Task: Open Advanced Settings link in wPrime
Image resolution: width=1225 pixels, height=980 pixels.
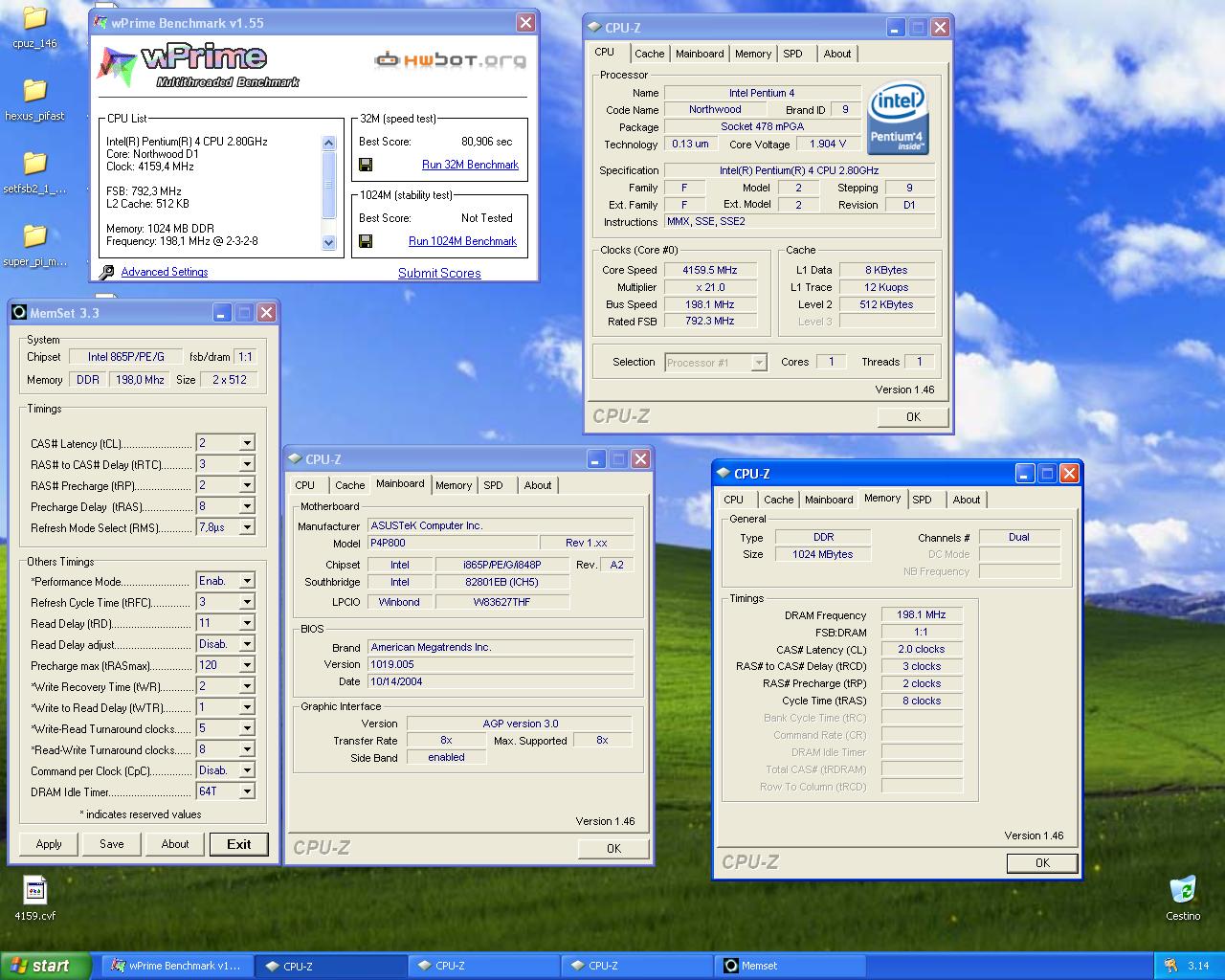Action: click(165, 272)
